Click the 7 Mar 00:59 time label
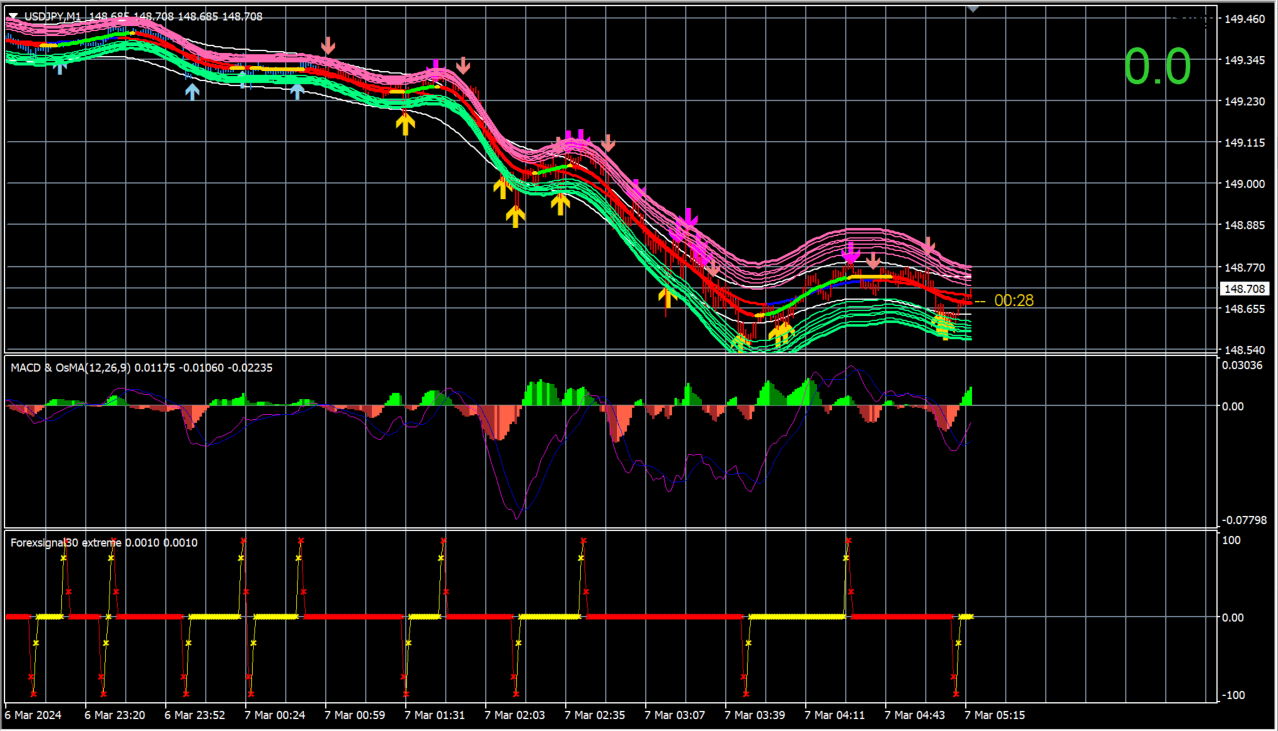1278x731 pixels. [355, 716]
